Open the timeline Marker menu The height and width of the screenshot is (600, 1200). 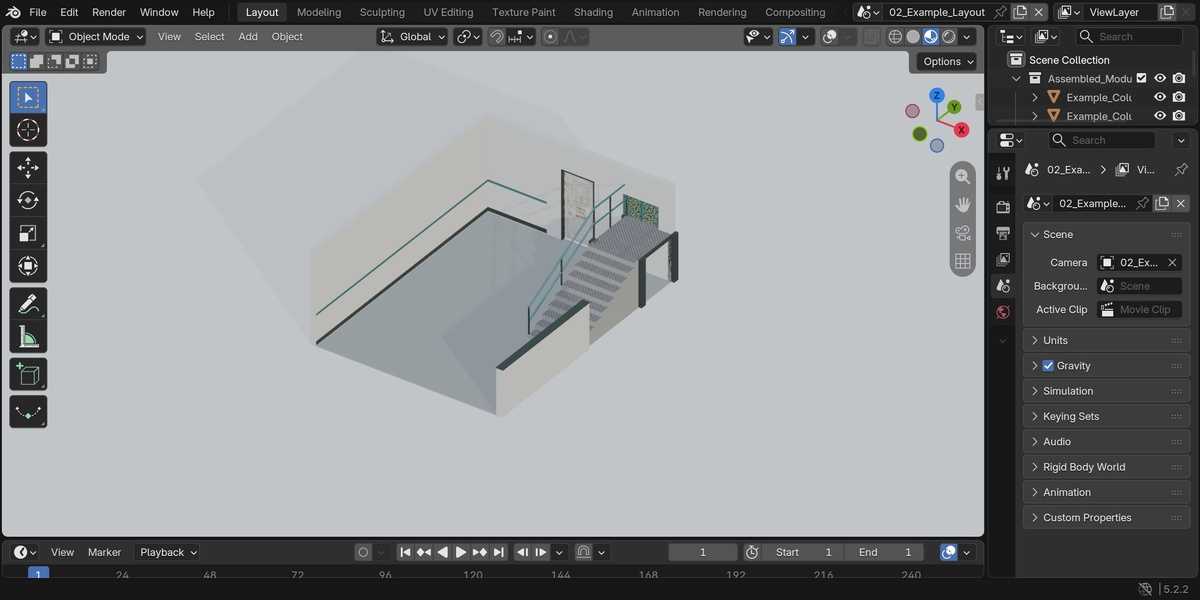tap(104, 552)
